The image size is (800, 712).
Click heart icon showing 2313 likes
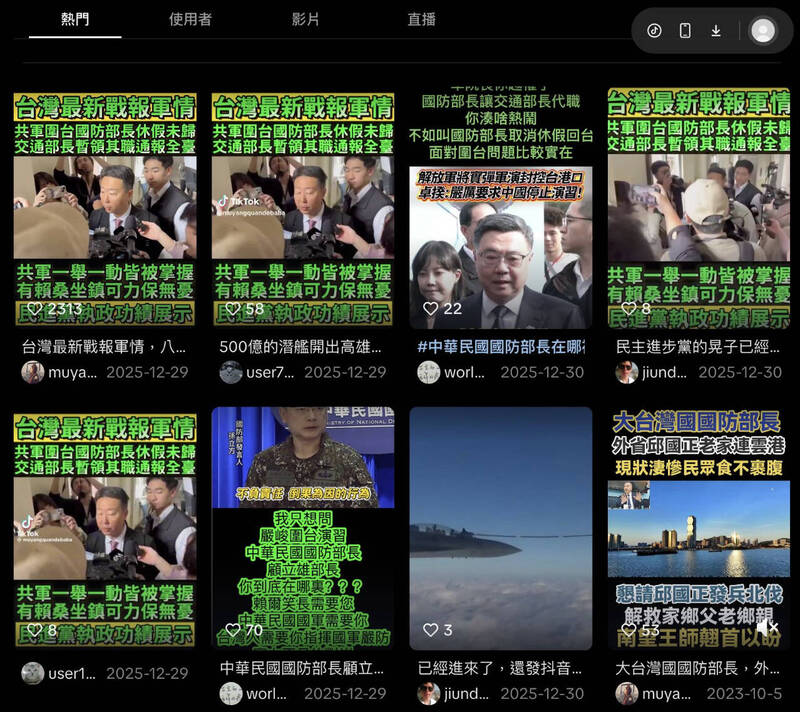pos(34,309)
